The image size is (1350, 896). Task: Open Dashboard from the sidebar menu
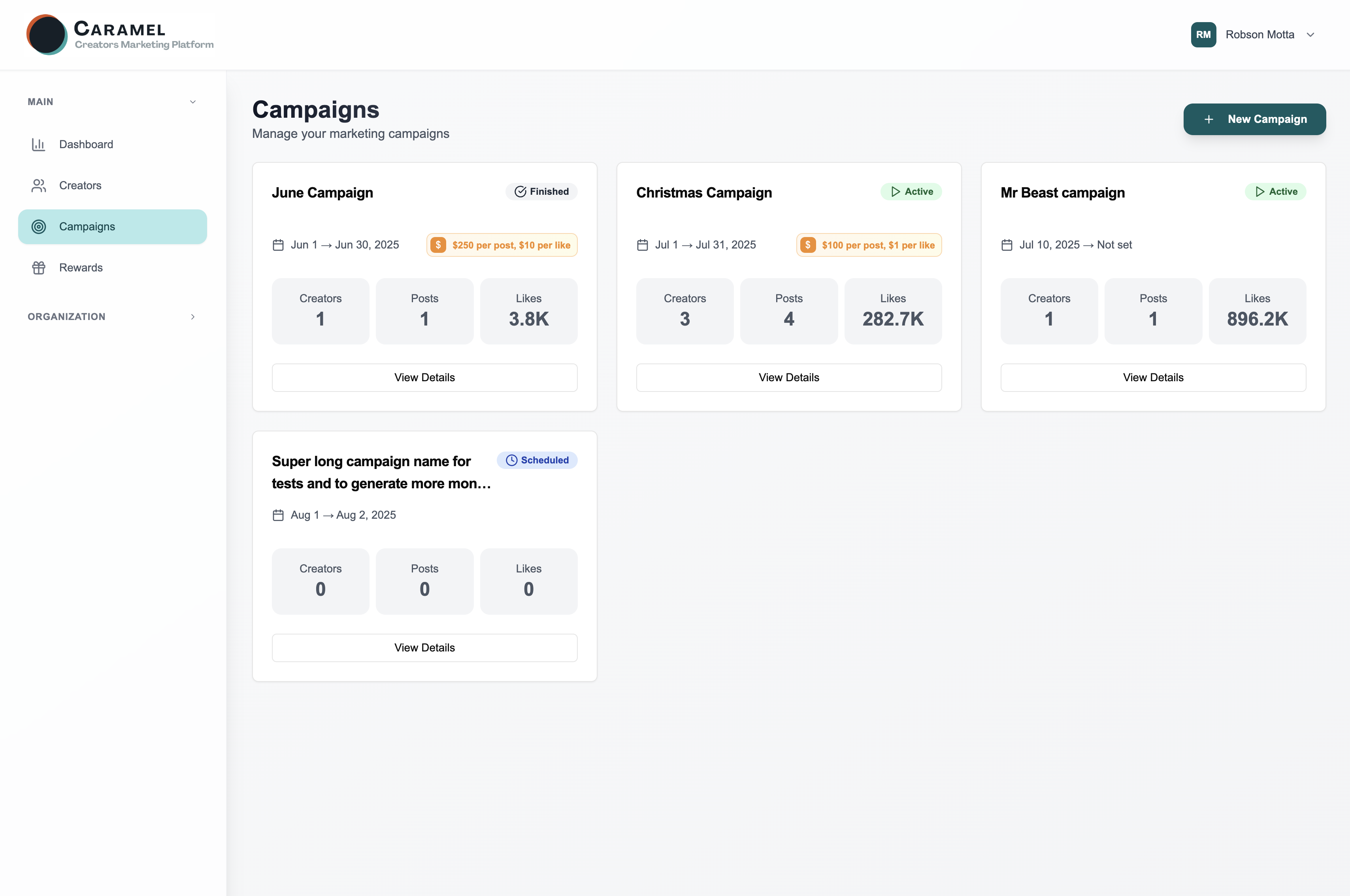pyautogui.click(x=86, y=144)
